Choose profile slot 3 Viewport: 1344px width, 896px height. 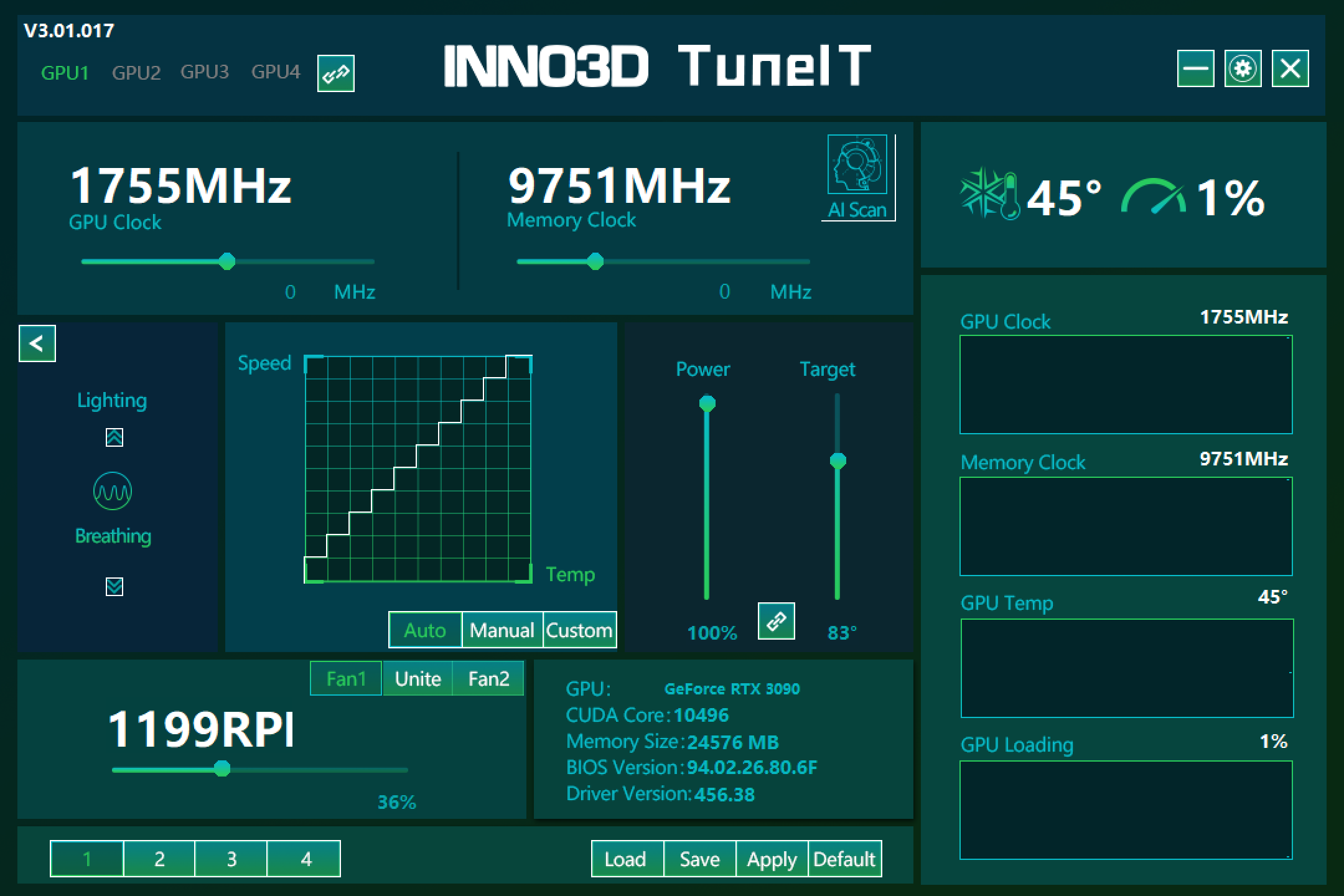pyautogui.click(x=231, y=859)
